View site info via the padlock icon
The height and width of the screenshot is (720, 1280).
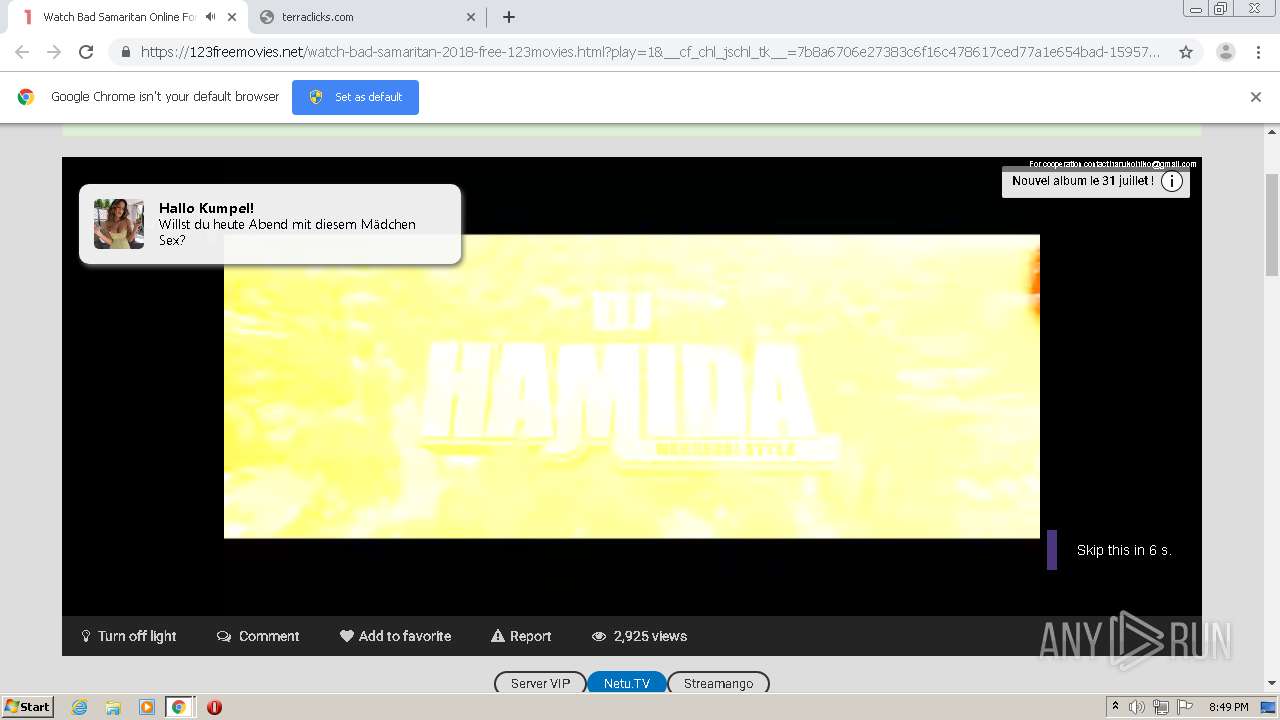pyautogui.click(x=125, y=52)
